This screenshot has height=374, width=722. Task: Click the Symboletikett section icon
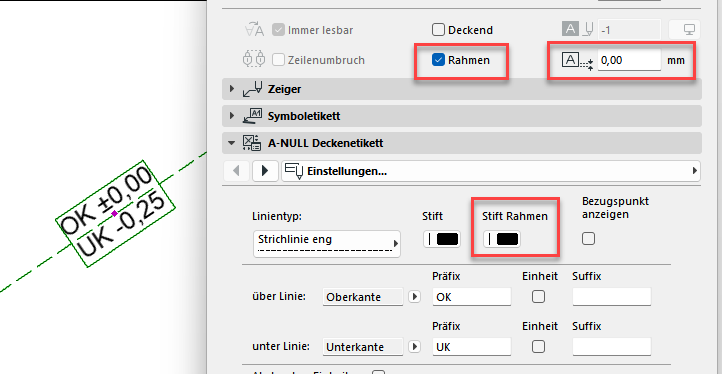252,116
